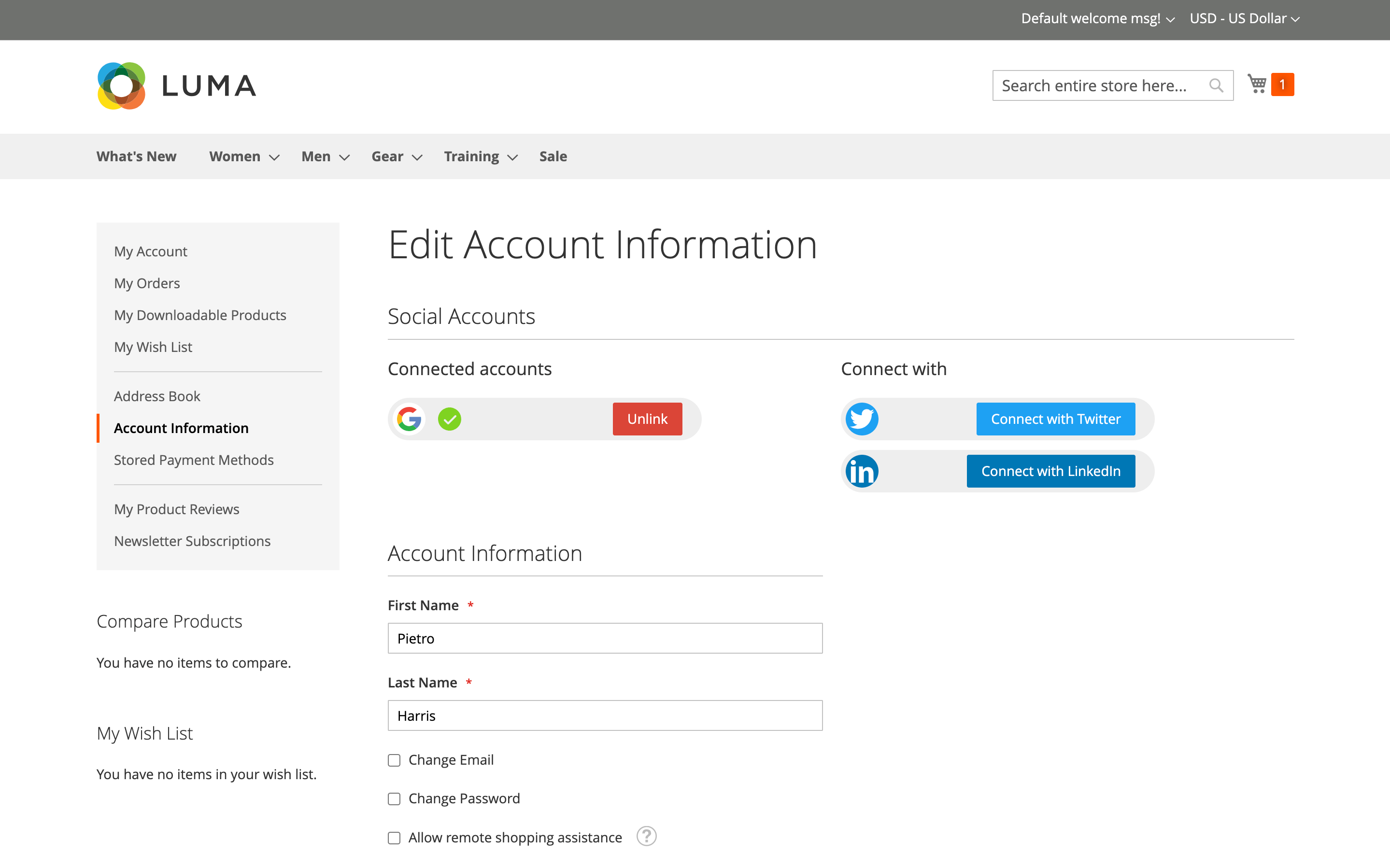Image resolution: width=1390 pixels, height=868 pixels.
Task: Click the green connected checkmark icon
Action: click(450, 419)
